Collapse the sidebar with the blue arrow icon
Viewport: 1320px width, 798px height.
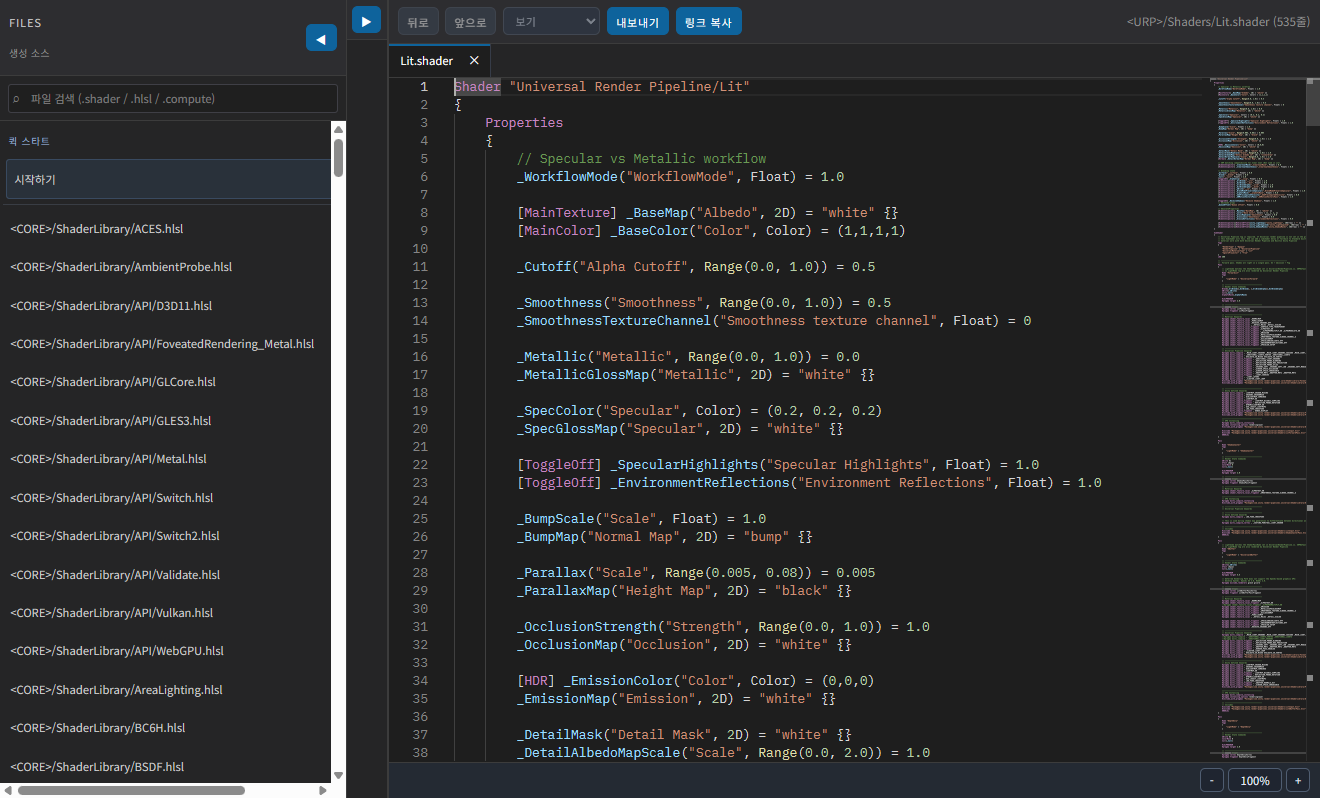[321, 38]
